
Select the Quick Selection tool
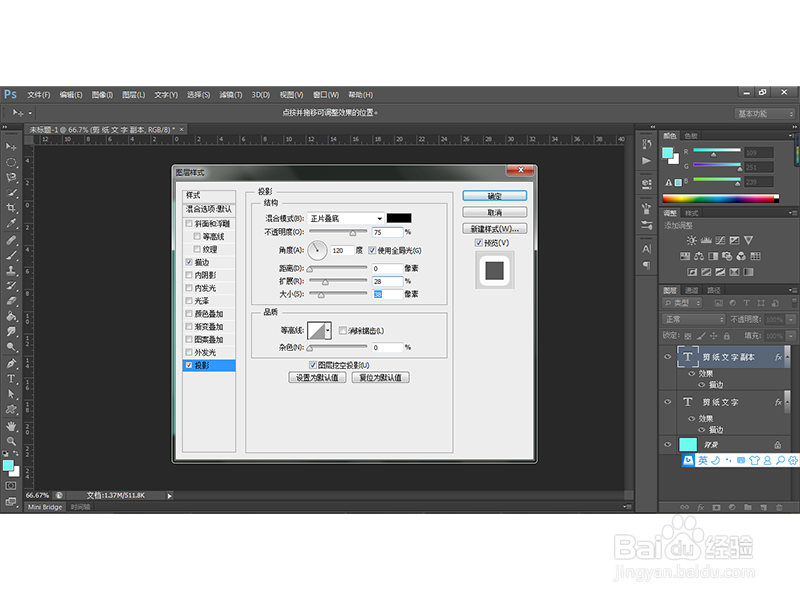[x=11, y=193]
